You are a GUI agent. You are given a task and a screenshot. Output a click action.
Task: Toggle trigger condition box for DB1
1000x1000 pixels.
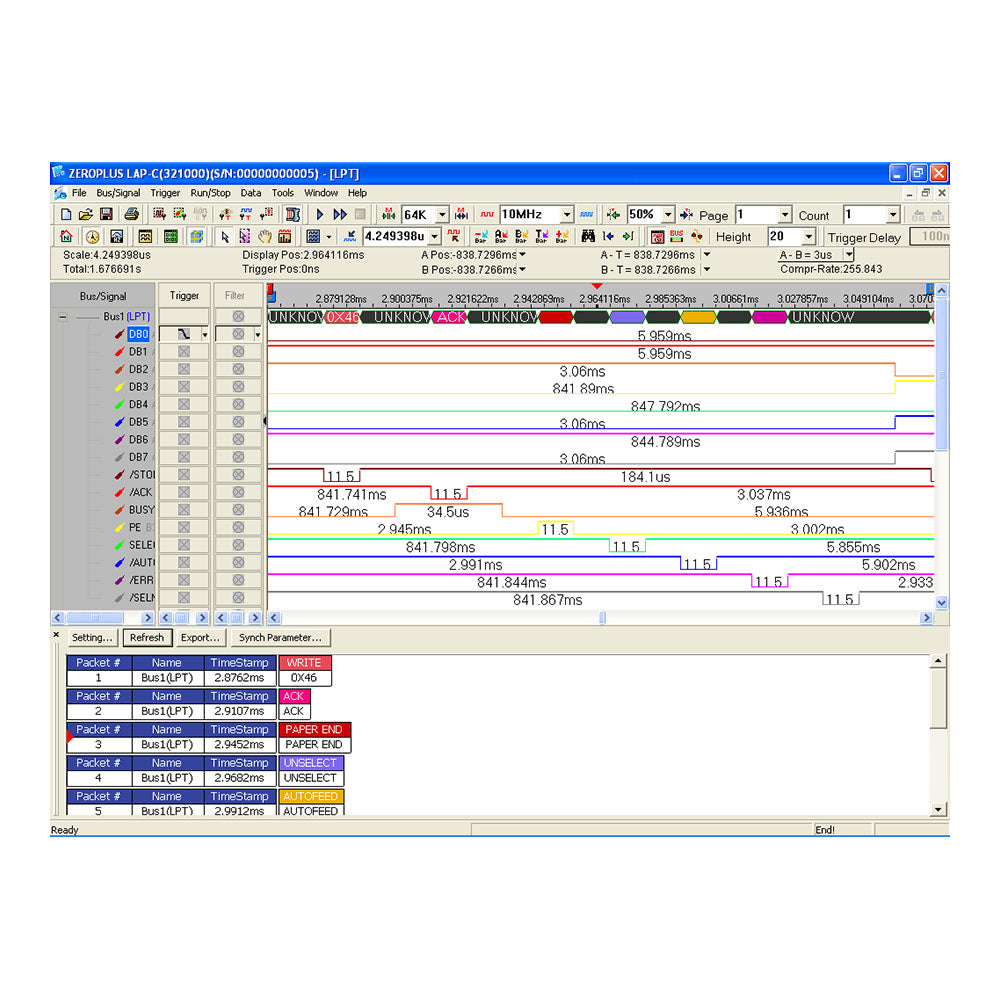(184, 351)
